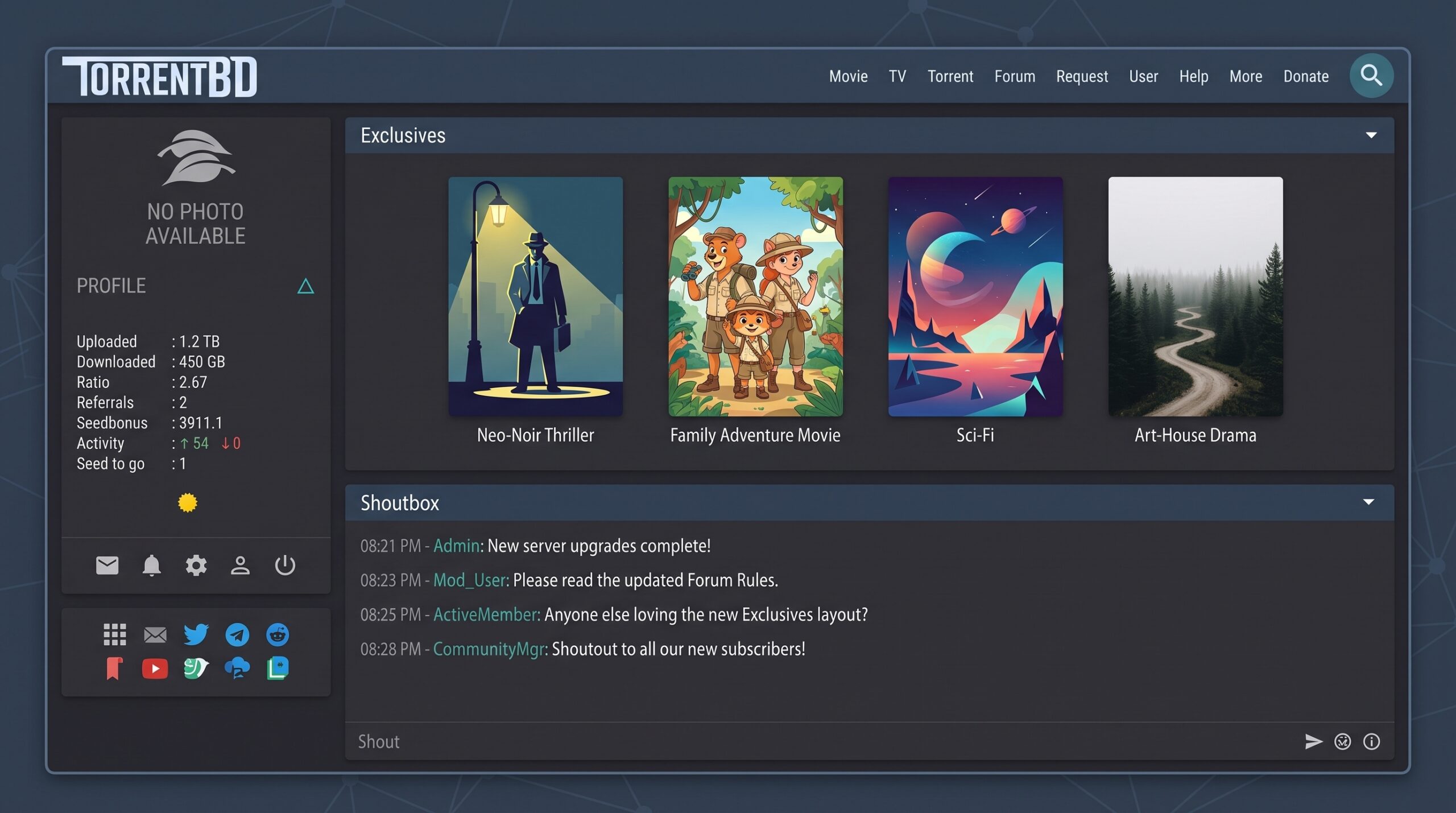1456x813 pixels.
Task: Click the power logout icon
Action: click(285, 566)
